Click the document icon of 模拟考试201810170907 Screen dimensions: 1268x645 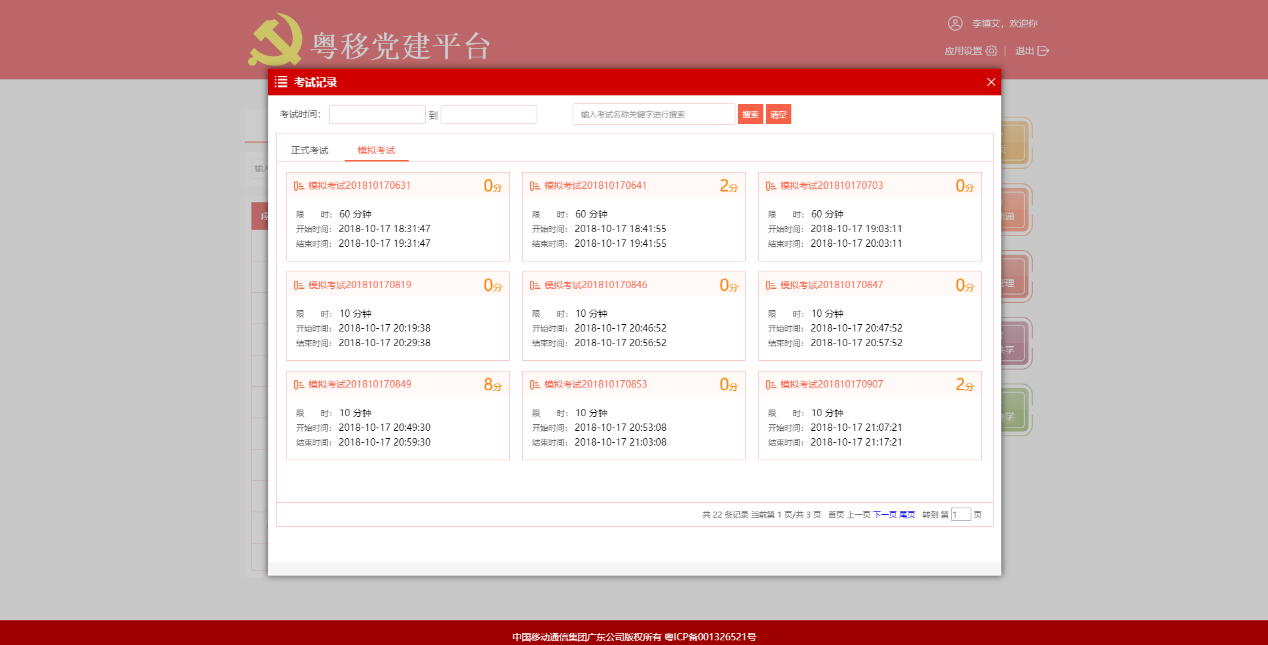(770, 384)
